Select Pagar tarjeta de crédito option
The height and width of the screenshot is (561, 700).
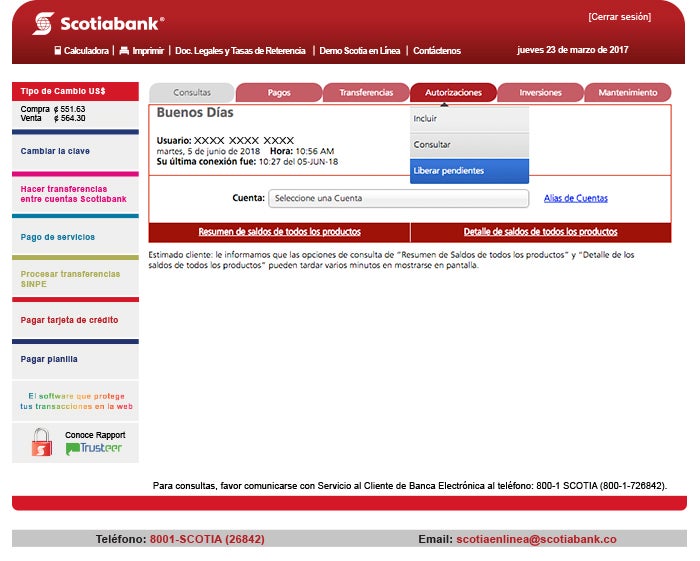point(69,320)
